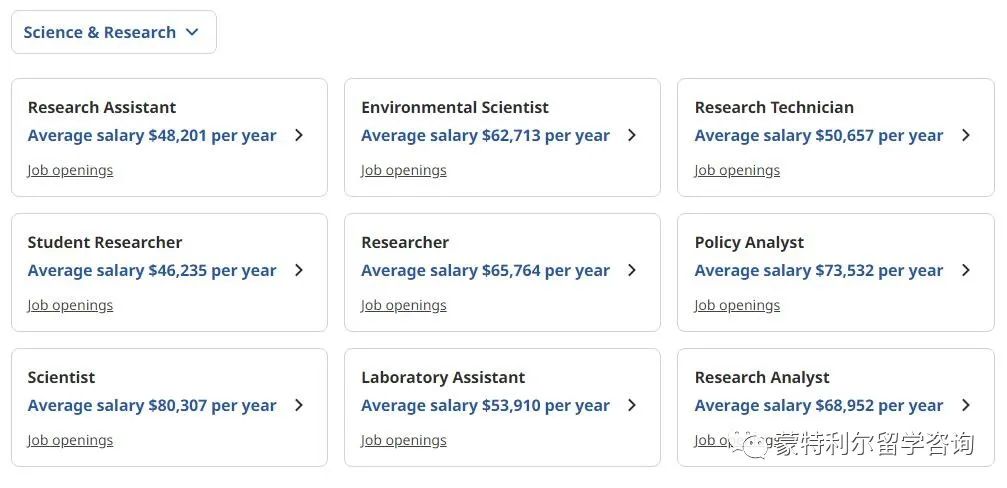Click the chevron arrow beside Research Technician salary
1007x488 pixels.
[966, 135]
